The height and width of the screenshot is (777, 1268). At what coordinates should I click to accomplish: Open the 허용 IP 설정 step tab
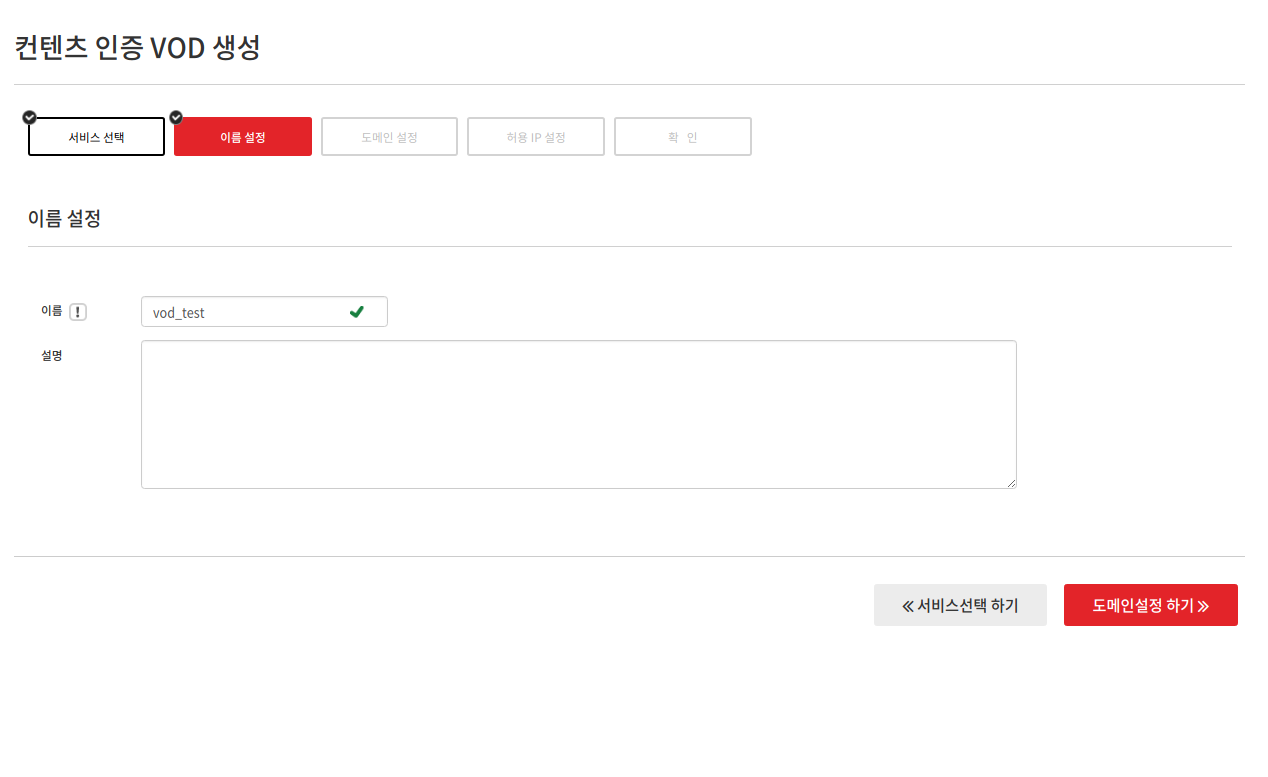[536, 137]
